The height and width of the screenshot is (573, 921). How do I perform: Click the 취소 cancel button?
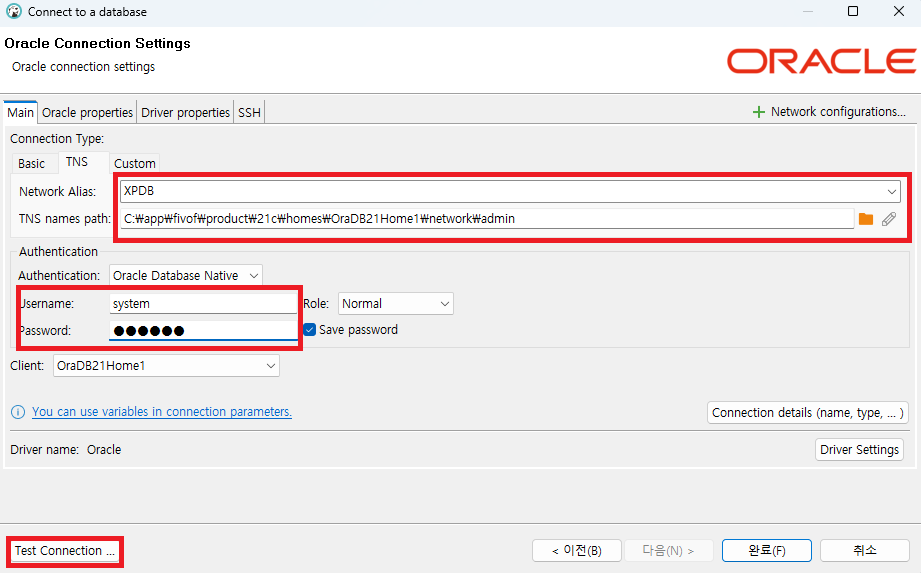(865, 551)
